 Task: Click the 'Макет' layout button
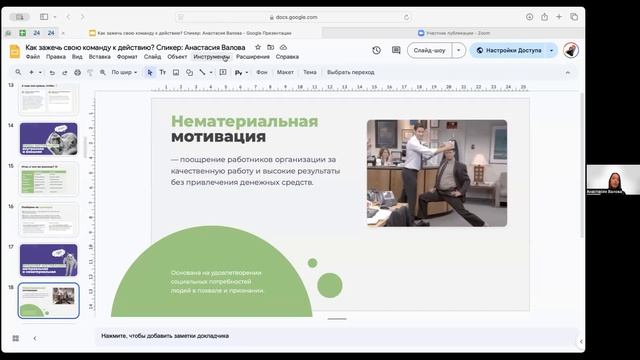coord(285,72)
